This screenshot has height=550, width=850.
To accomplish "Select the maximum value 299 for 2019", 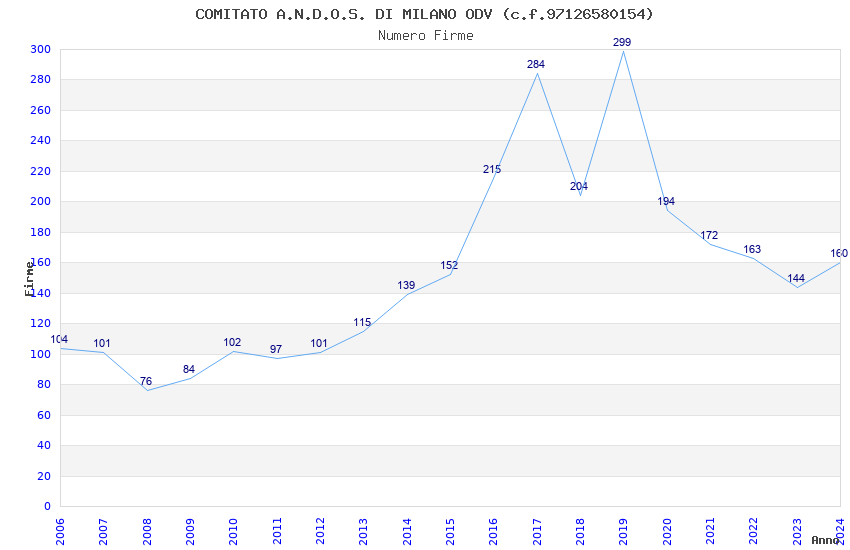I will pyautogui.click(x=622, y=42).
